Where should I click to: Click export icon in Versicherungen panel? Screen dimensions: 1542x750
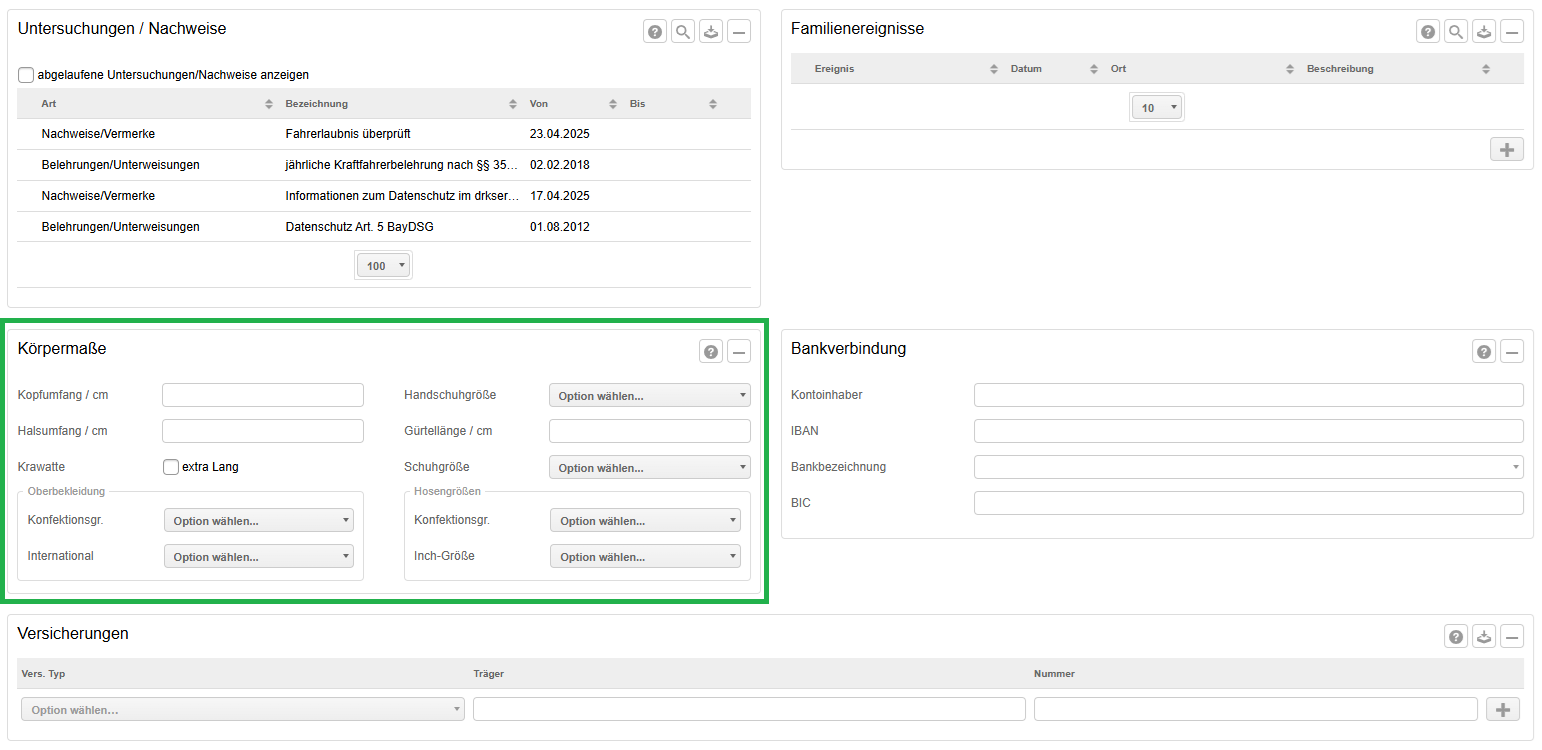click(1484, 637)
